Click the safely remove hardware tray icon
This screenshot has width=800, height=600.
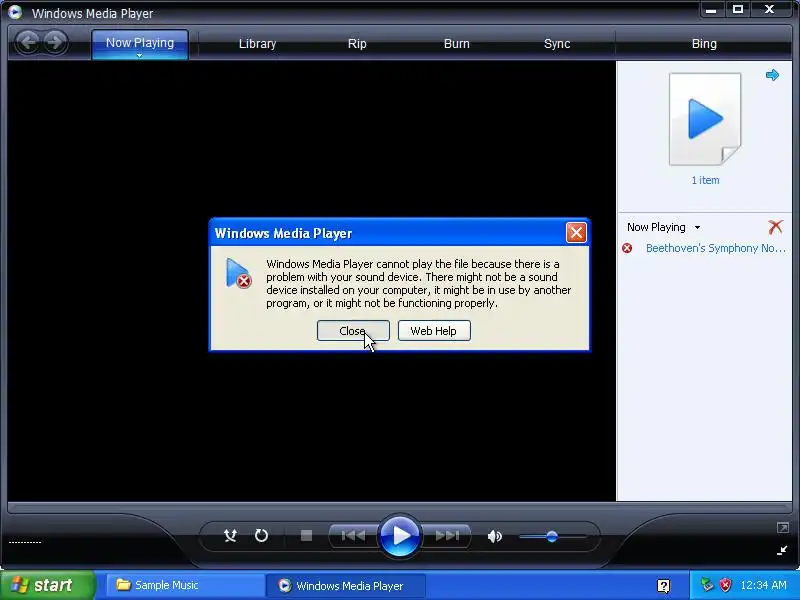(x=707, y=585)
